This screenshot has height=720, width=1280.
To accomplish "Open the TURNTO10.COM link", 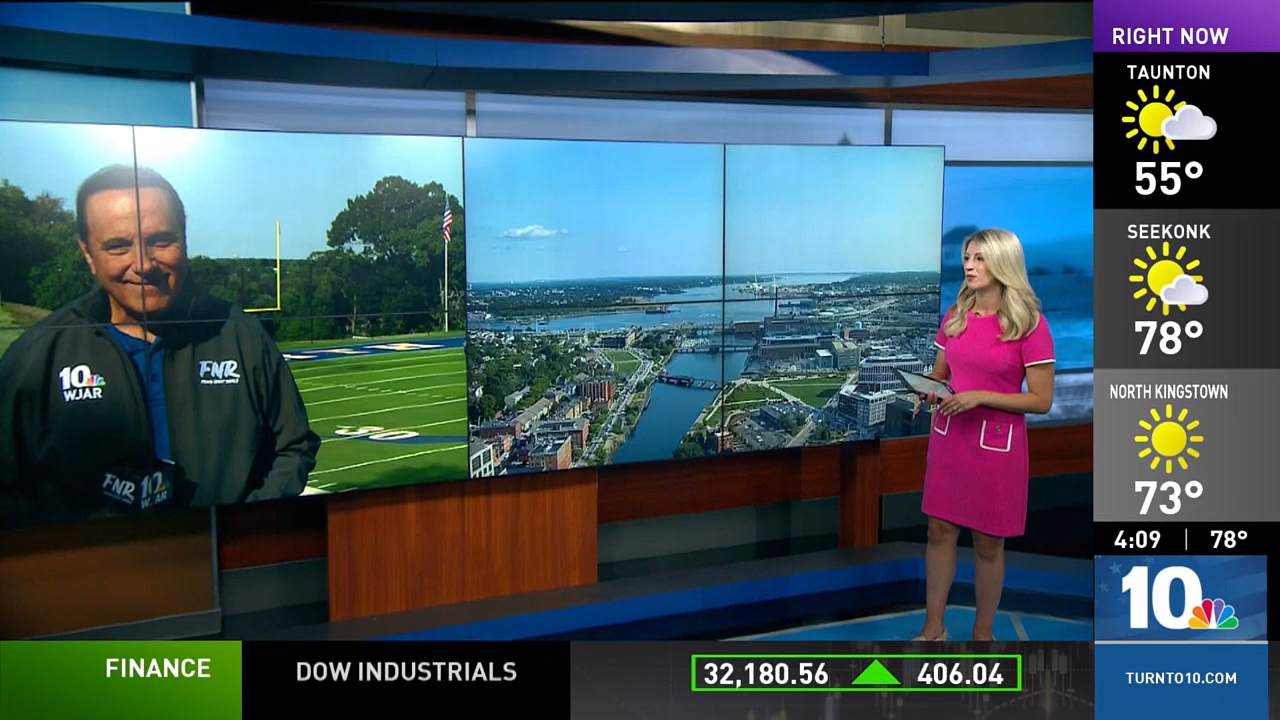I will point(1181,678).
